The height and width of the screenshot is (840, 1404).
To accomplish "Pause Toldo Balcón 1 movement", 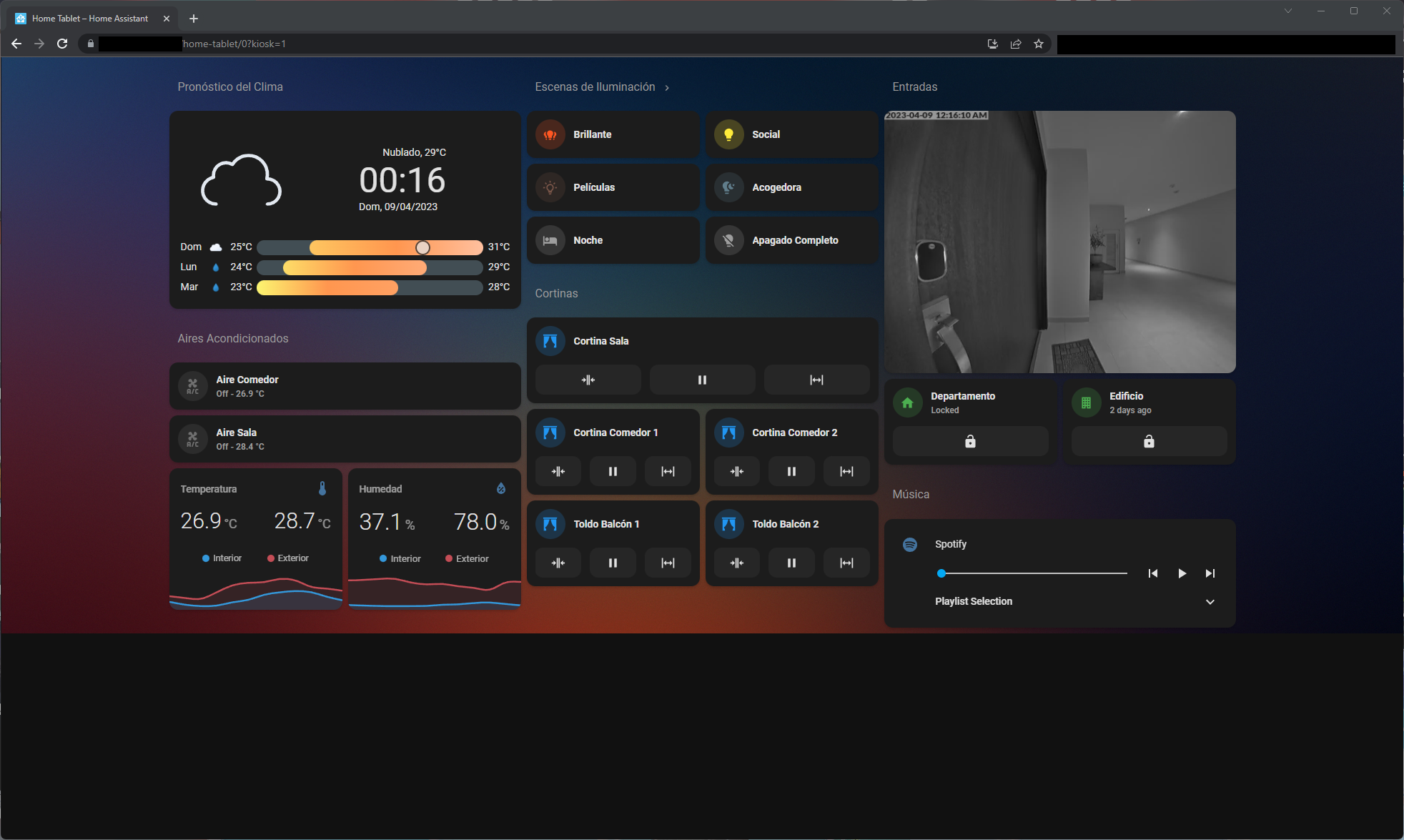I will pos(613,563).
